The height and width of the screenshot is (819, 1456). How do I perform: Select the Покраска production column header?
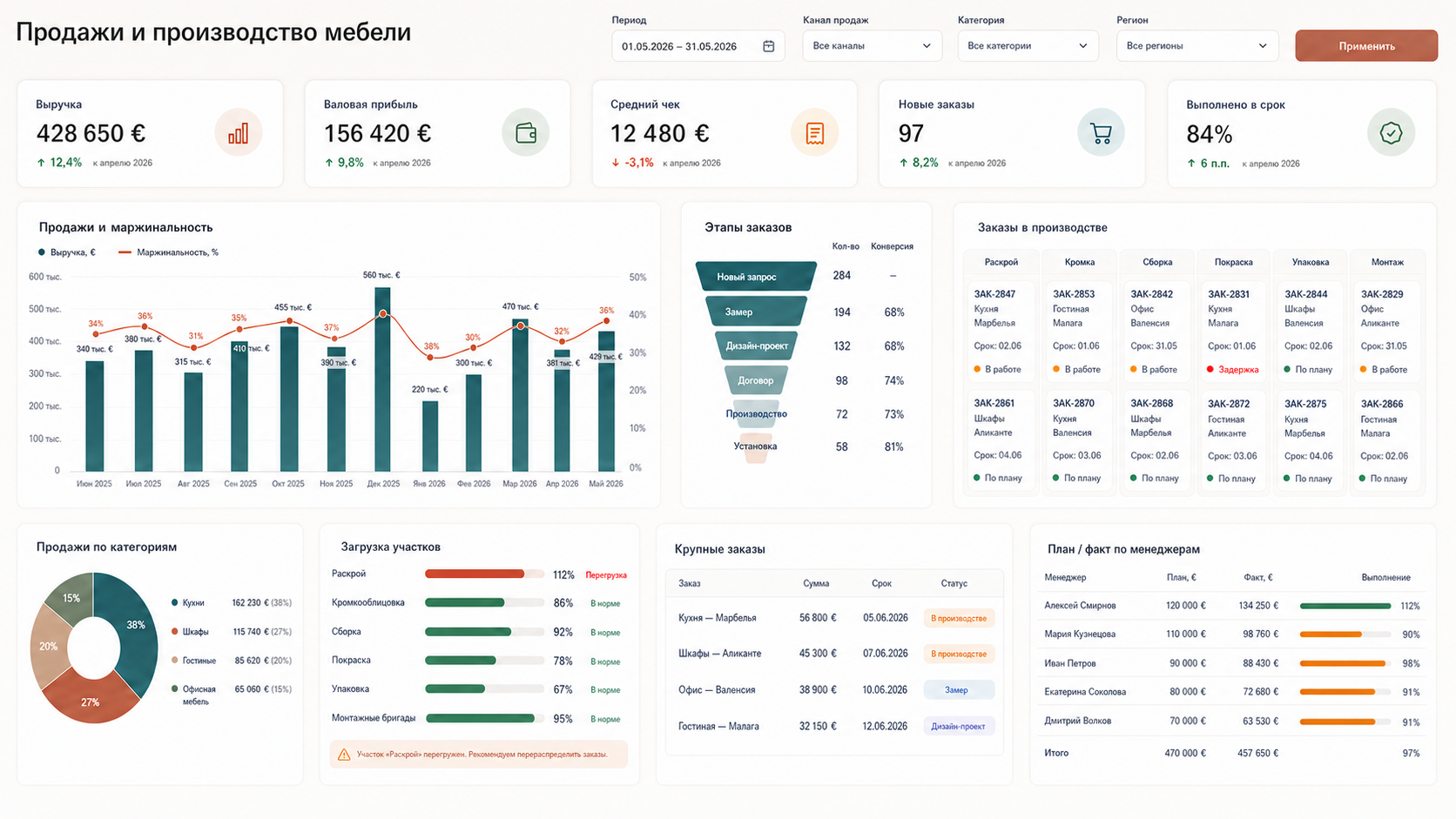[1233, 262]
